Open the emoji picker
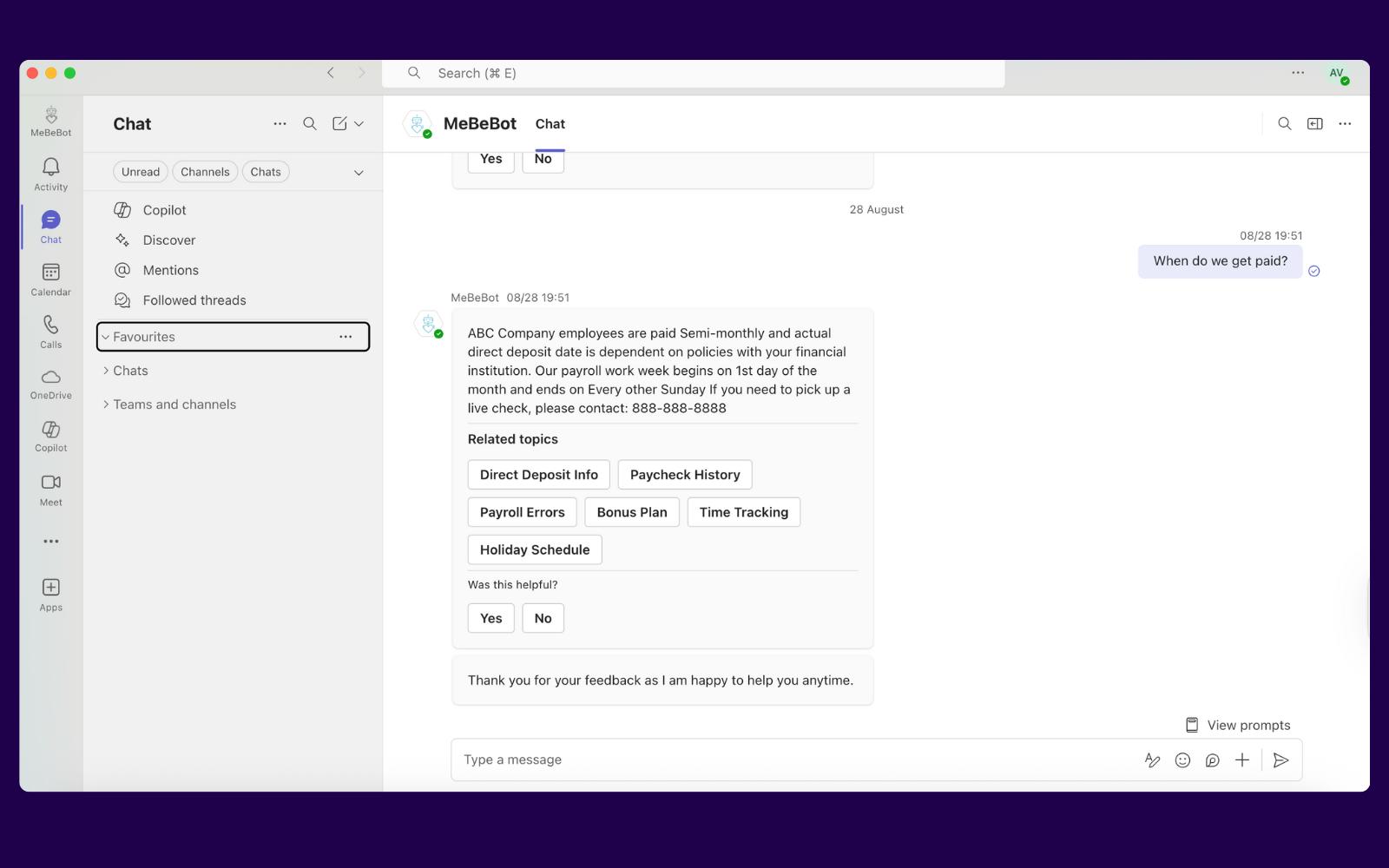The width and height of the screenshot is (1389, 868). [x=1182, y=760]
